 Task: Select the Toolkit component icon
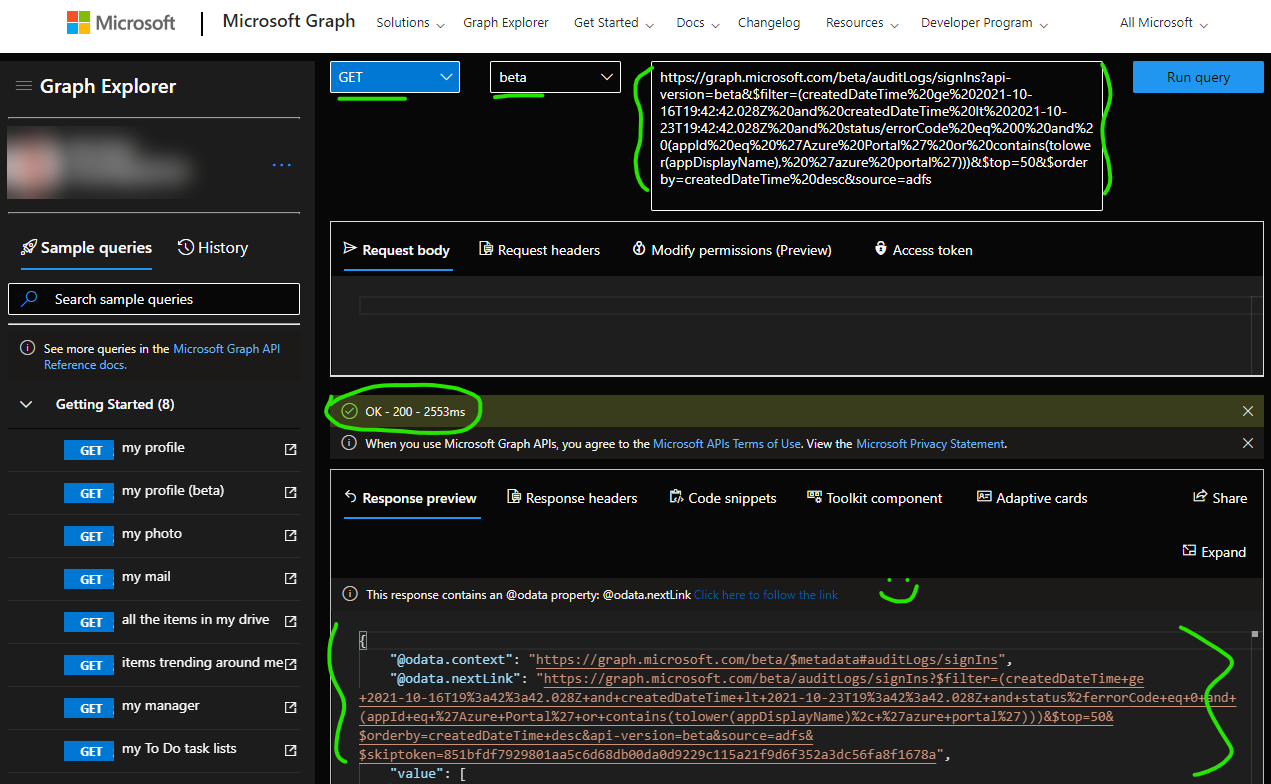(x=874, y=497)
